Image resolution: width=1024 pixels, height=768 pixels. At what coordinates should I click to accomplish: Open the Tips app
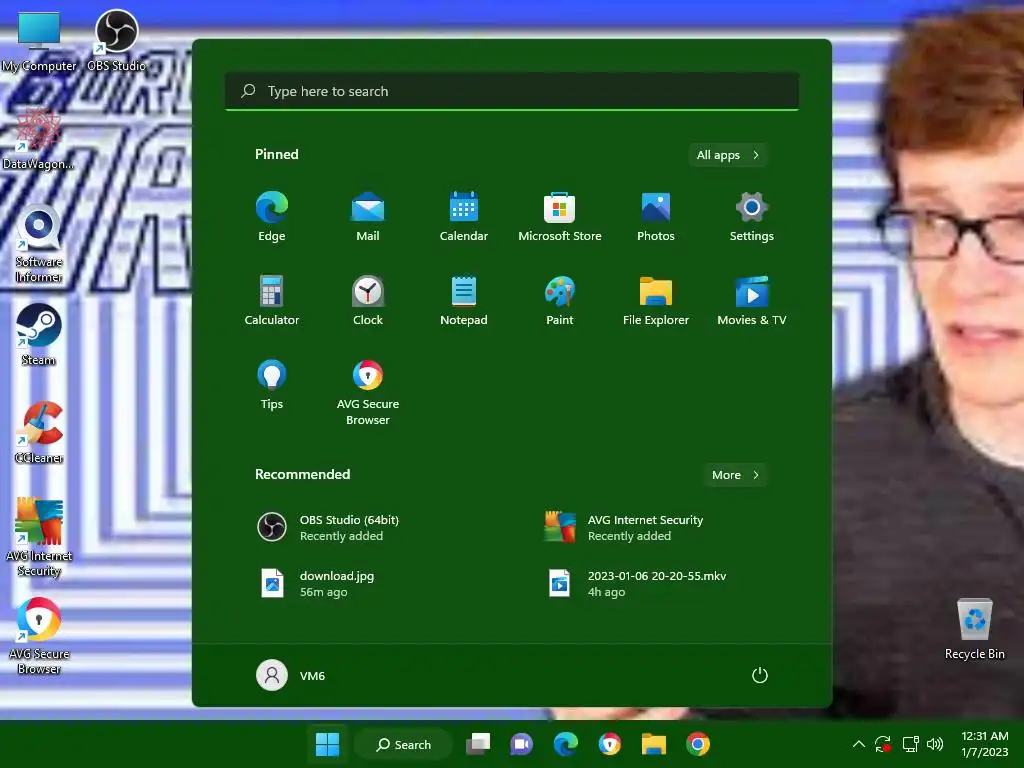pos(272,385)
